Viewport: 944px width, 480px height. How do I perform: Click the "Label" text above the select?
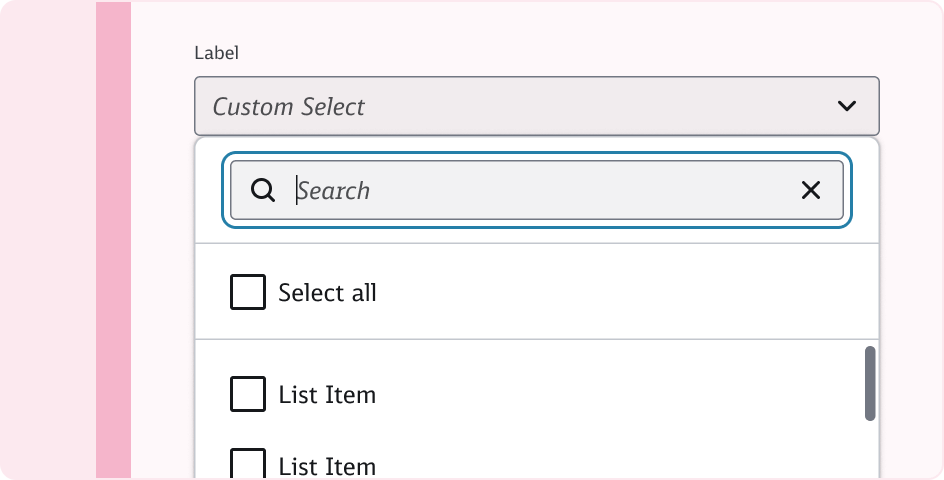[217, 52]
